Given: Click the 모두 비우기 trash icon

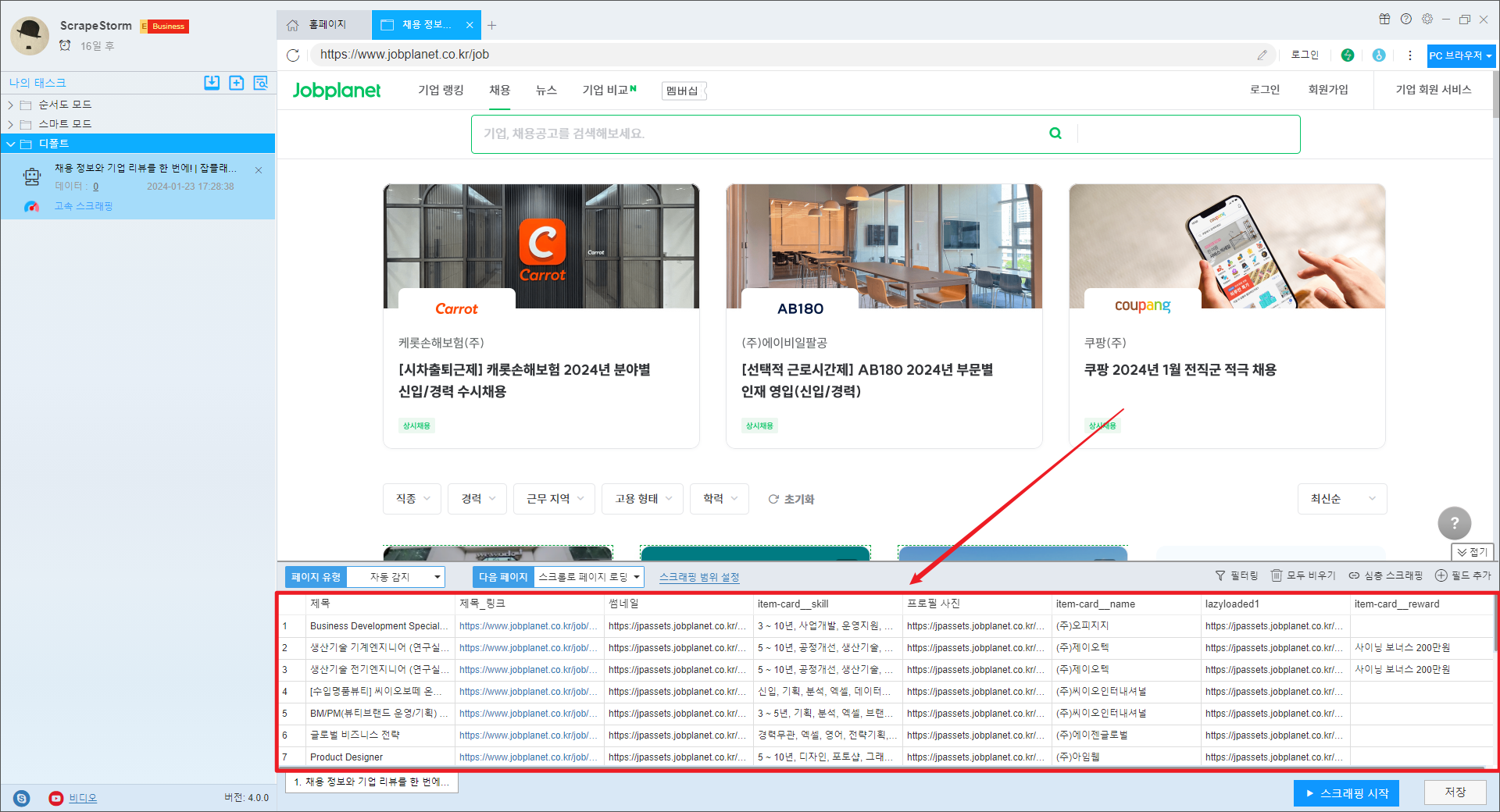Looking at the screenshot, I should point(1277,575).
